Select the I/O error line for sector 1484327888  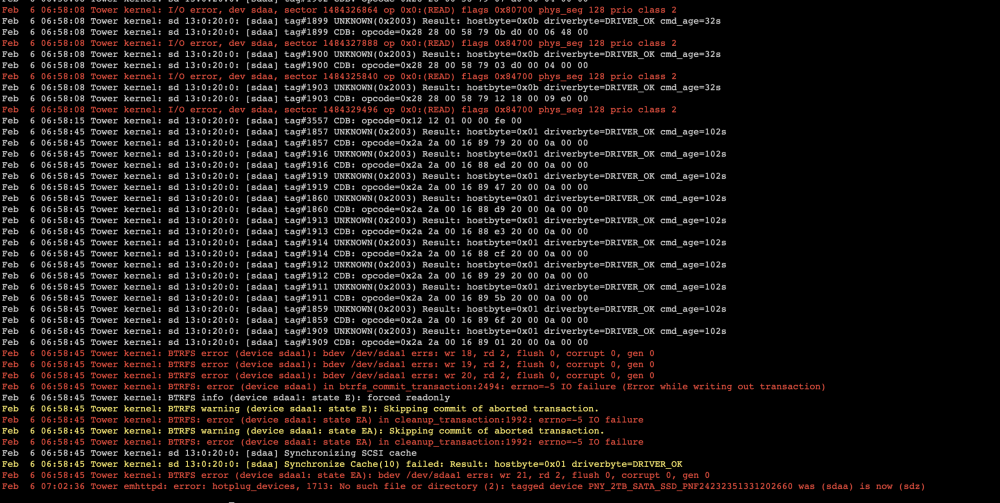[x=339, y=43]
